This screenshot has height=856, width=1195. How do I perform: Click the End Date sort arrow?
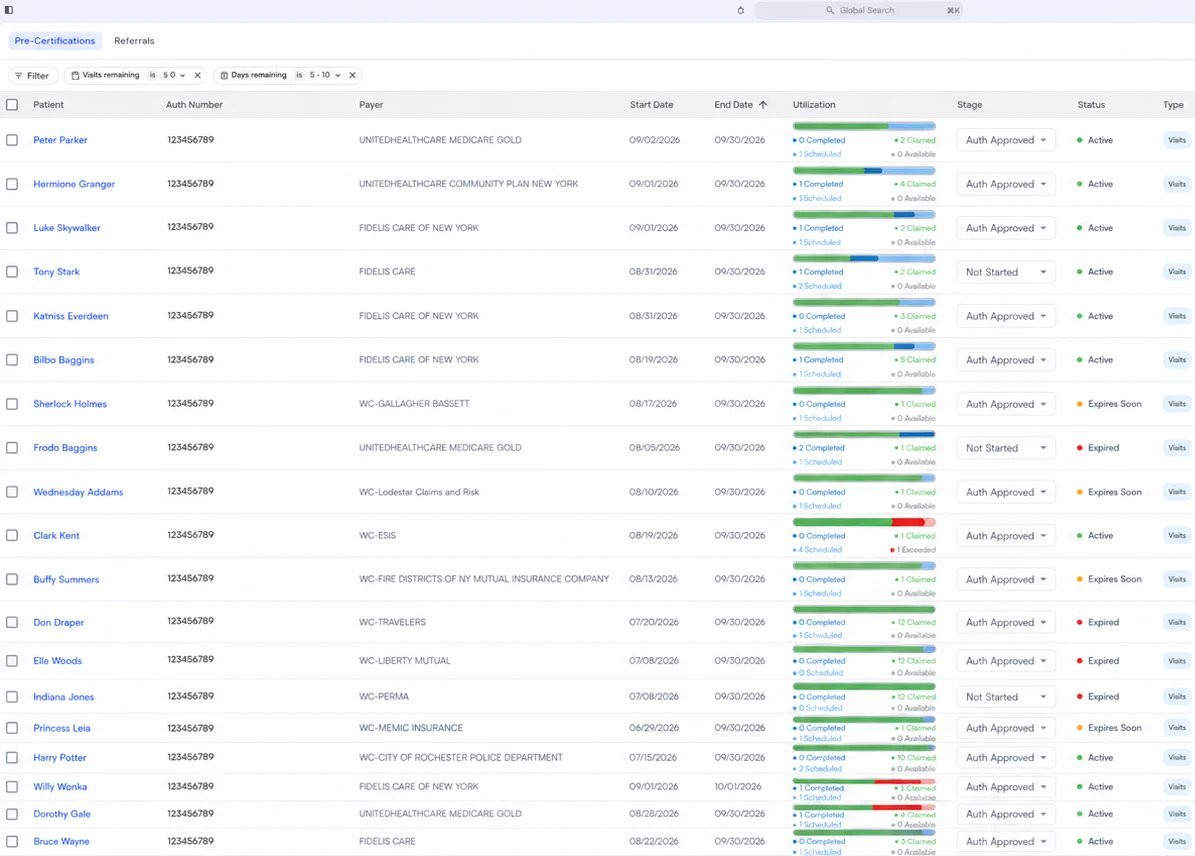[763, 105]
